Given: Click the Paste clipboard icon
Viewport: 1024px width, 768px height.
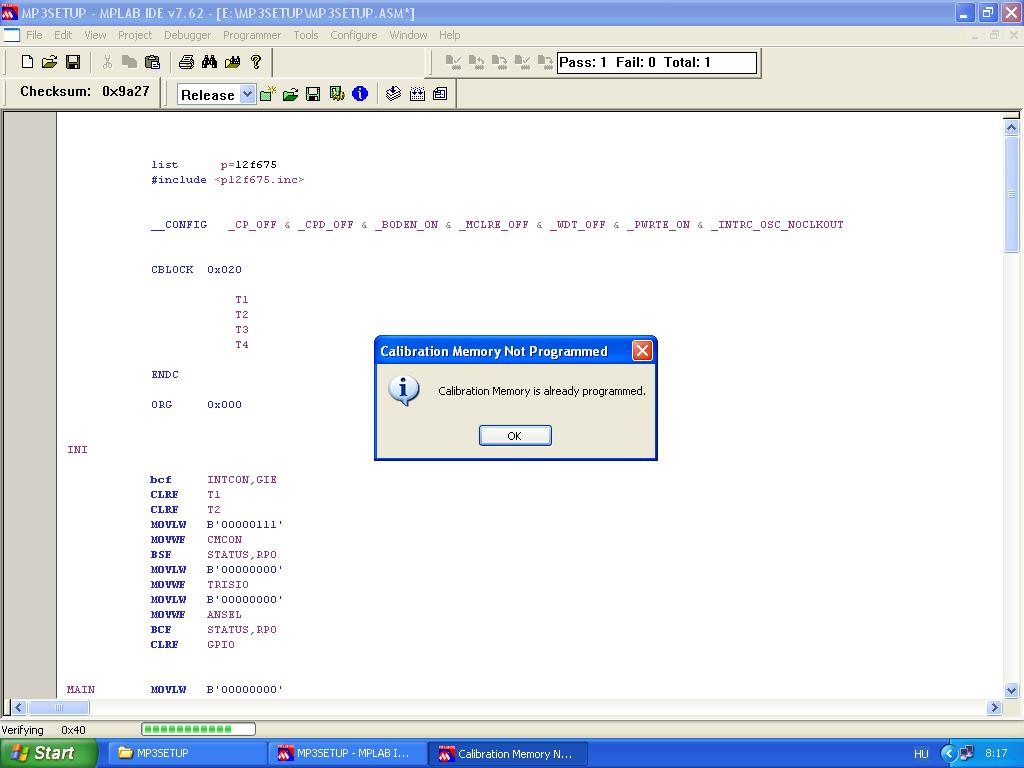Looking at the screenshot, I should pyautogui.click(x=152, y=62).
